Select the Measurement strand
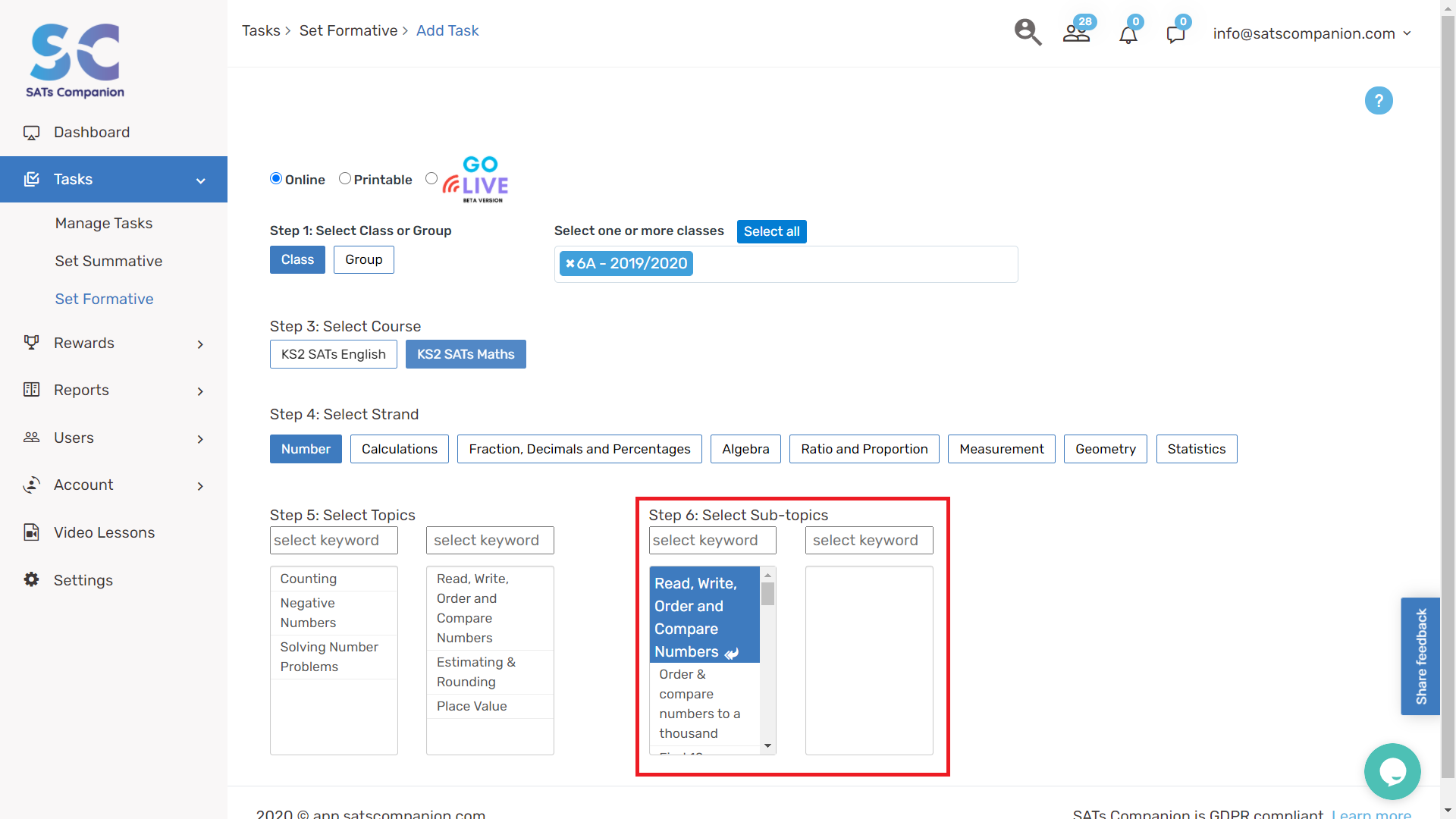 1002,449
